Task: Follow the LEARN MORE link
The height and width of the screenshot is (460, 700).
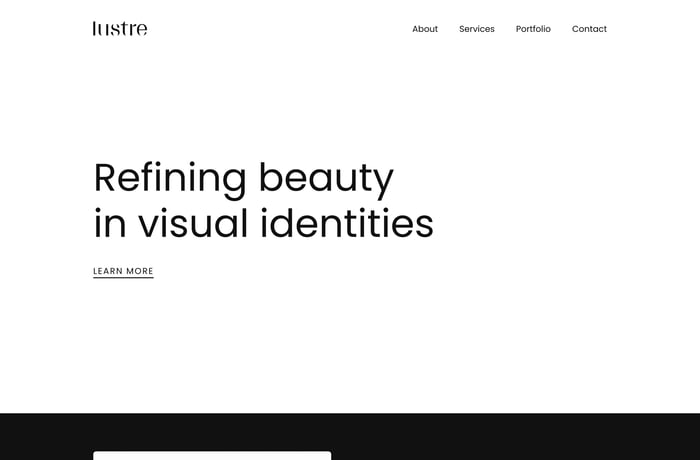Action: tap(123, 272)
